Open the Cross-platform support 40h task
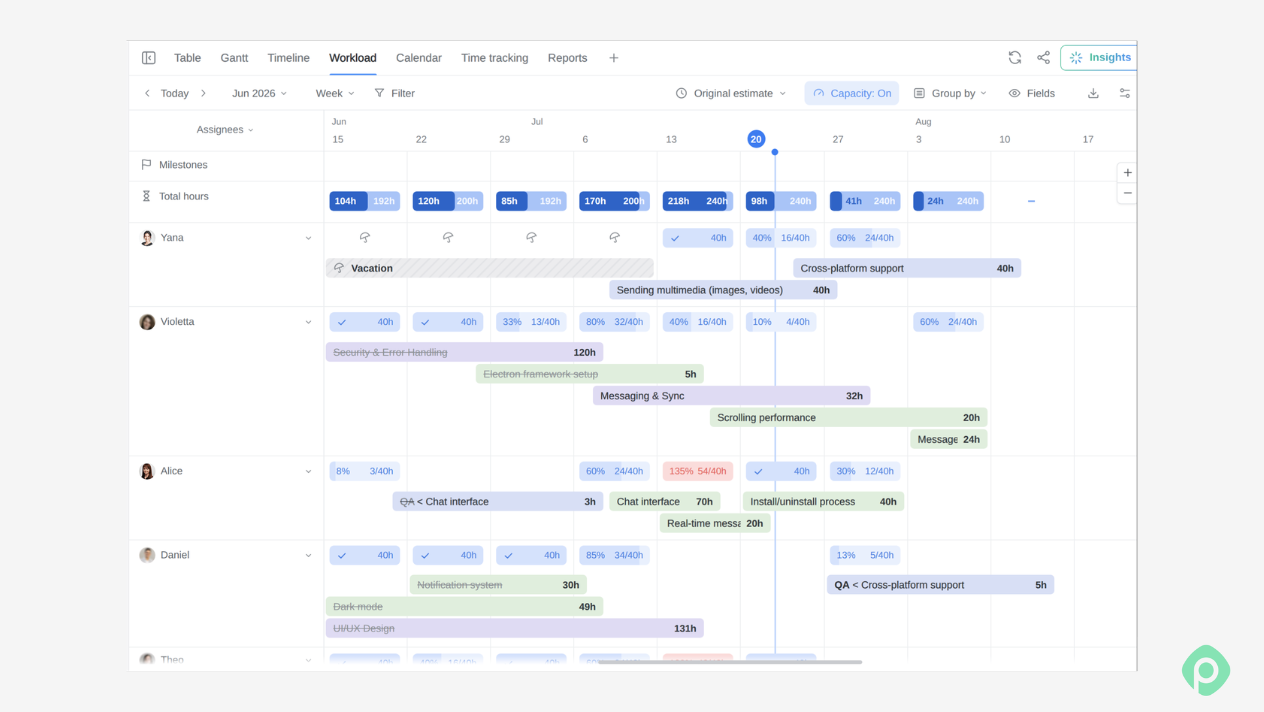This screenshot has height=712, width=1264. click(x=907, y=268)
